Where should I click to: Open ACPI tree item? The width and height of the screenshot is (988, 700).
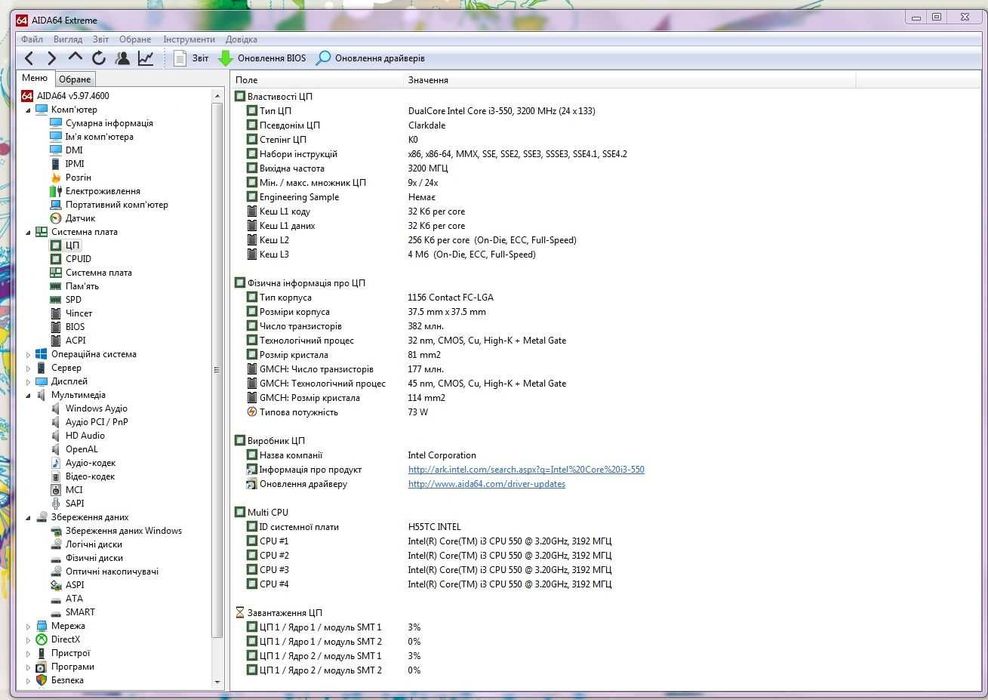click(x=75, y=340)
